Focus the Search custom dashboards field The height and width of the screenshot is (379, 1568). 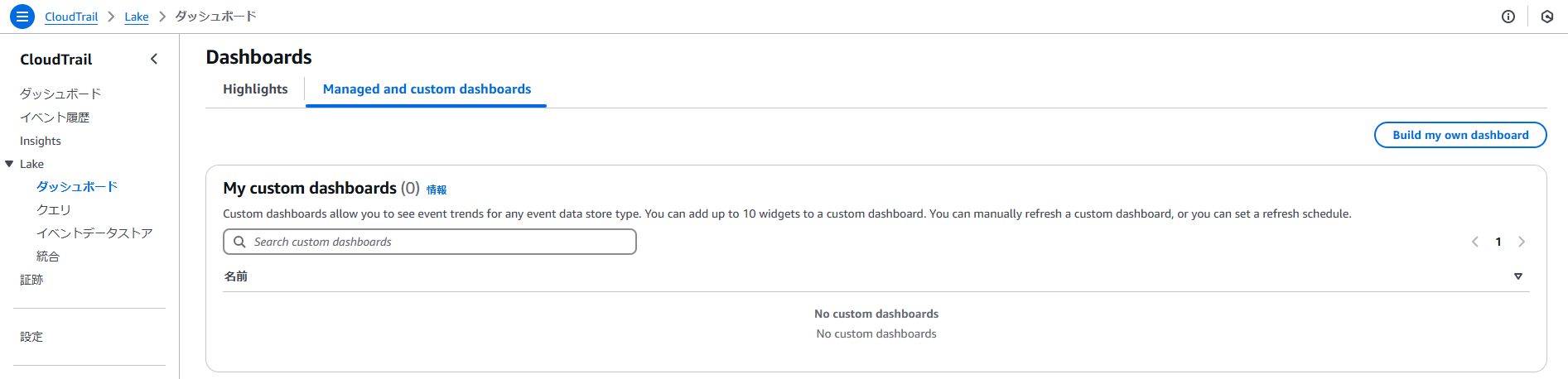[439, 242]
